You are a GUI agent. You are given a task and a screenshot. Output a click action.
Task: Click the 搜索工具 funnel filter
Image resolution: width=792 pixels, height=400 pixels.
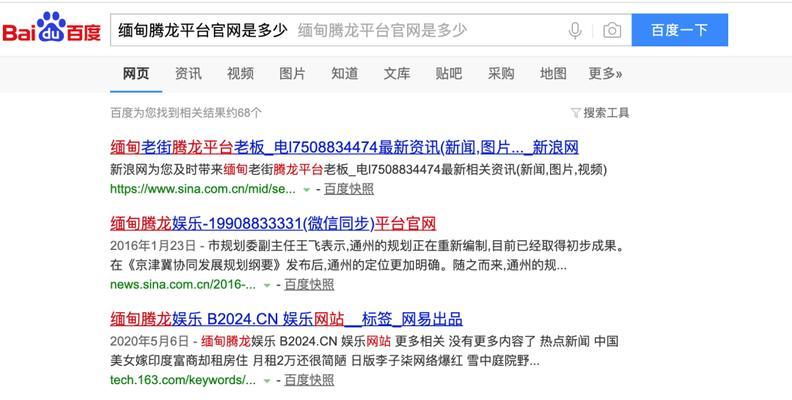pos(600,113)
